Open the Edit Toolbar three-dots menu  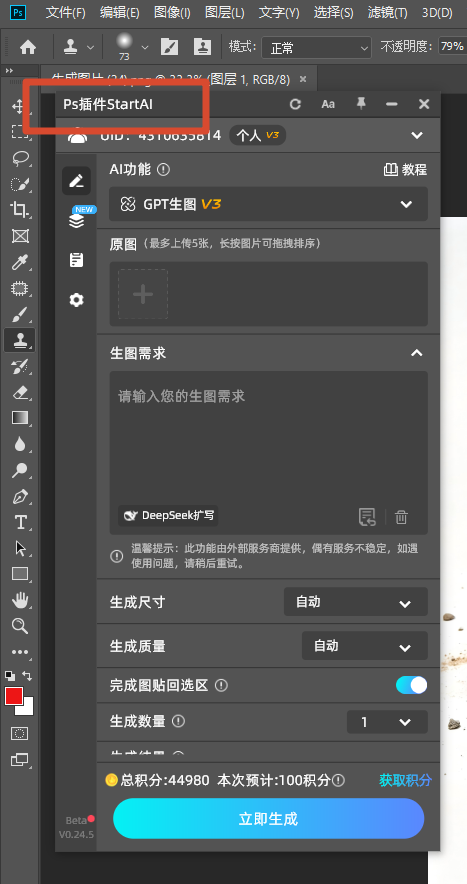[20, 652]
